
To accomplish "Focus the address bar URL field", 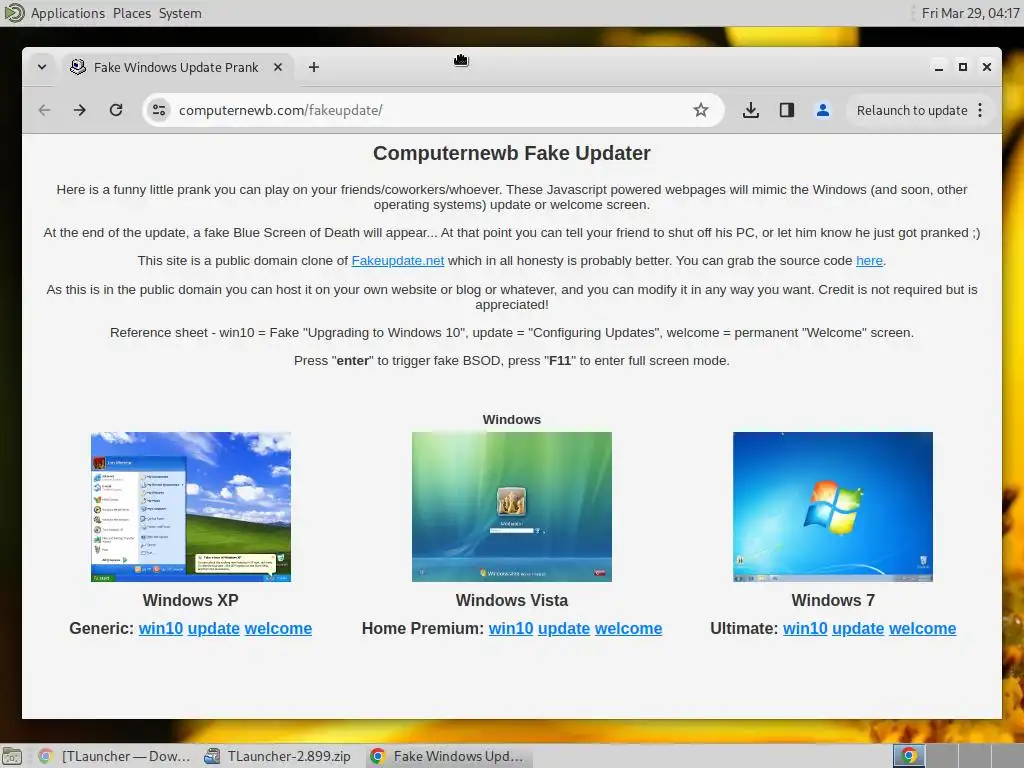I will click(431, 110).
